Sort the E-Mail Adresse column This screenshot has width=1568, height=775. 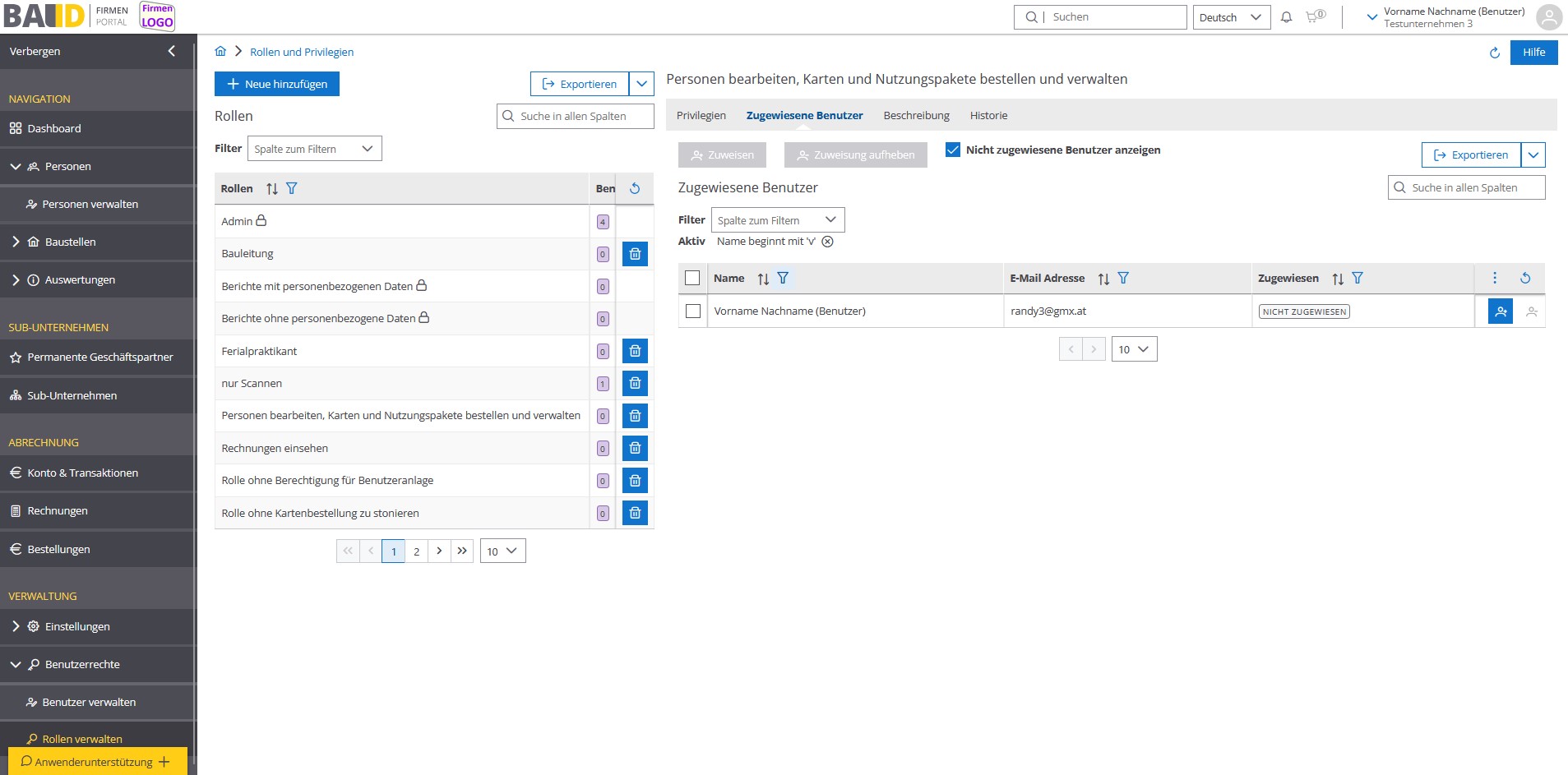(x=1103, y=279)
